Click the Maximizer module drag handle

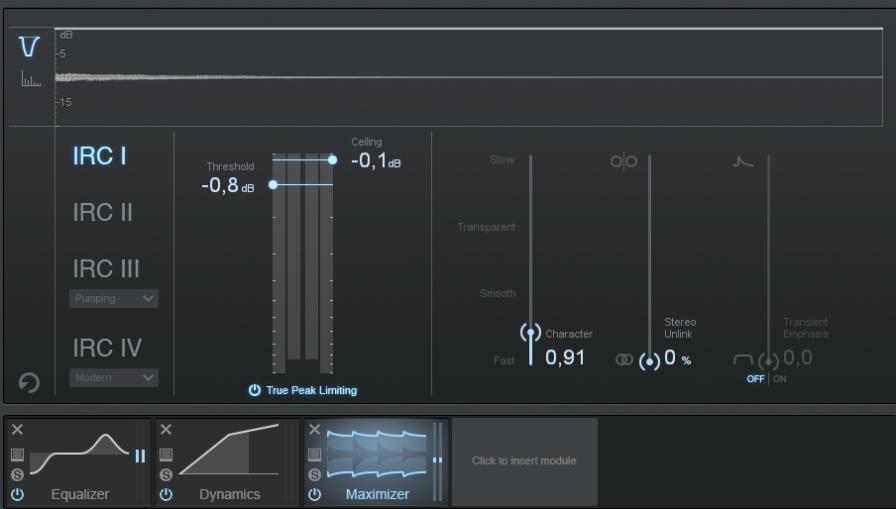tap(437, 460)
